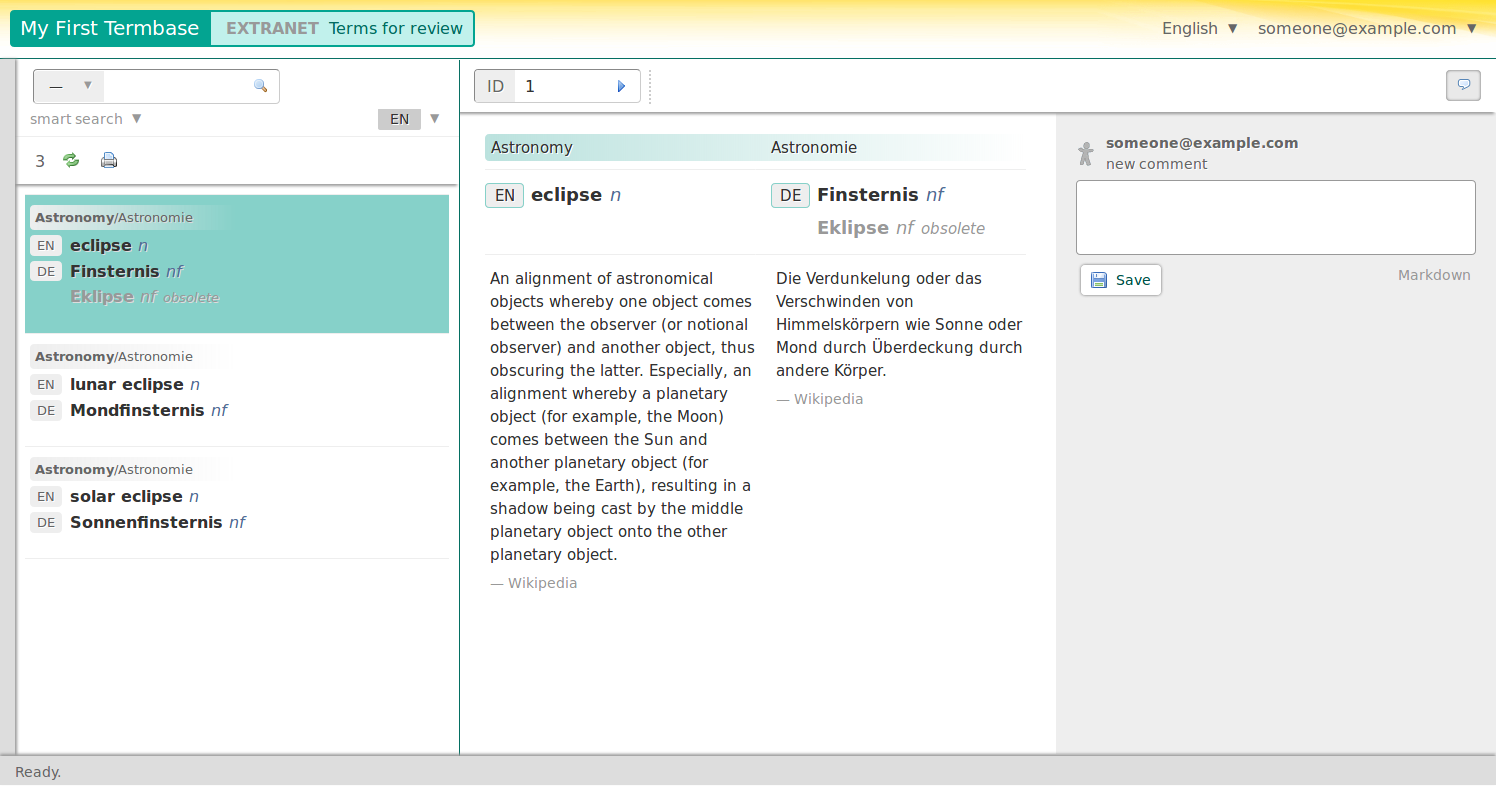Click the floppy disk Save icon
The height and width of the screenshot is (786, 1496).
[1099, 280]
